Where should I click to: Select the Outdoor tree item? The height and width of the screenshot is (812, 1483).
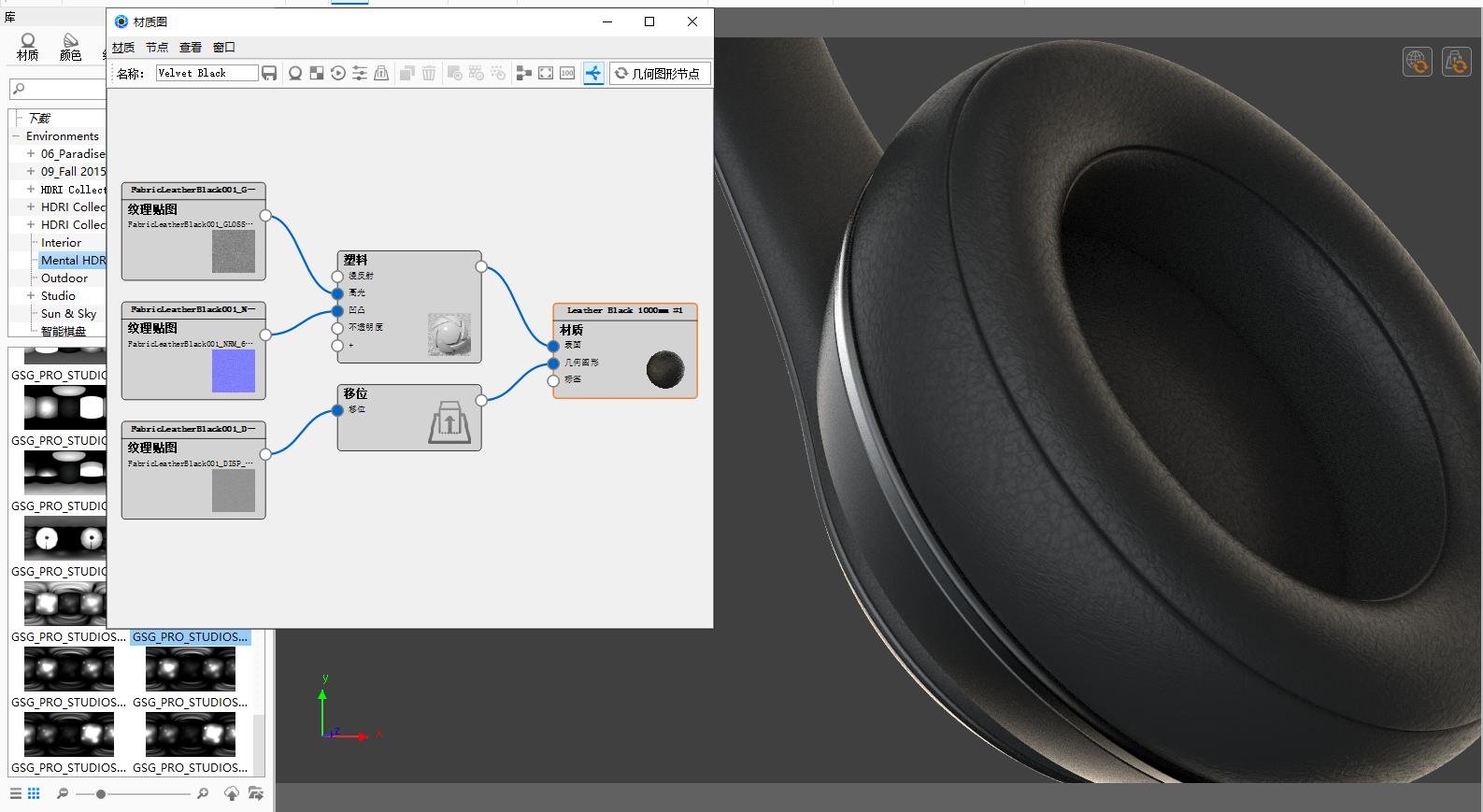[64, 278]
